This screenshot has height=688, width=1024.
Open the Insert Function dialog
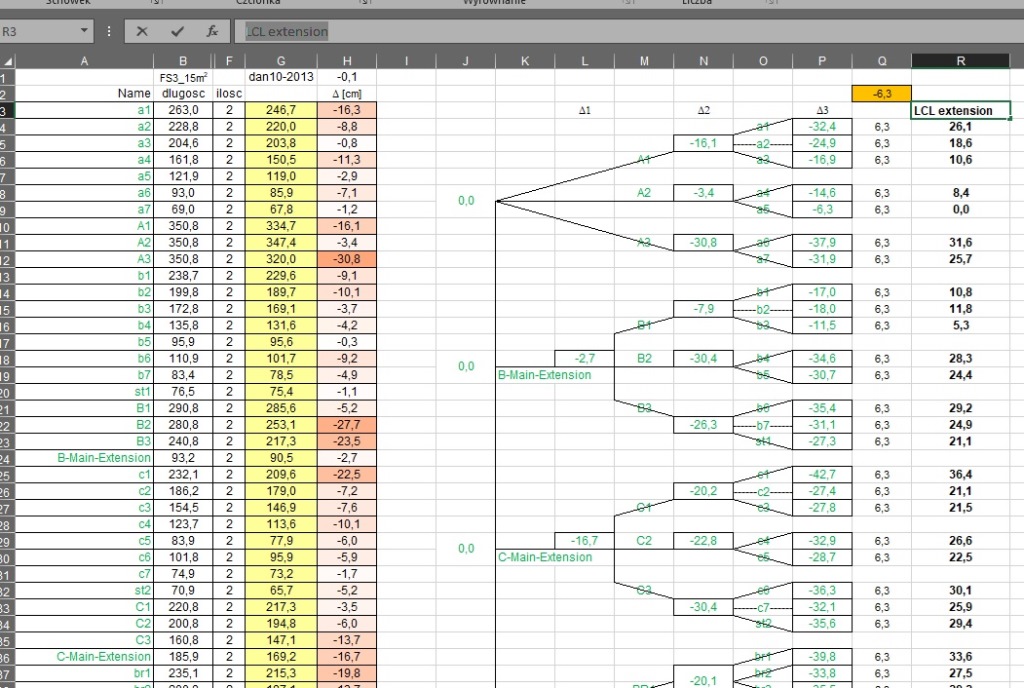tap(212, 31)
